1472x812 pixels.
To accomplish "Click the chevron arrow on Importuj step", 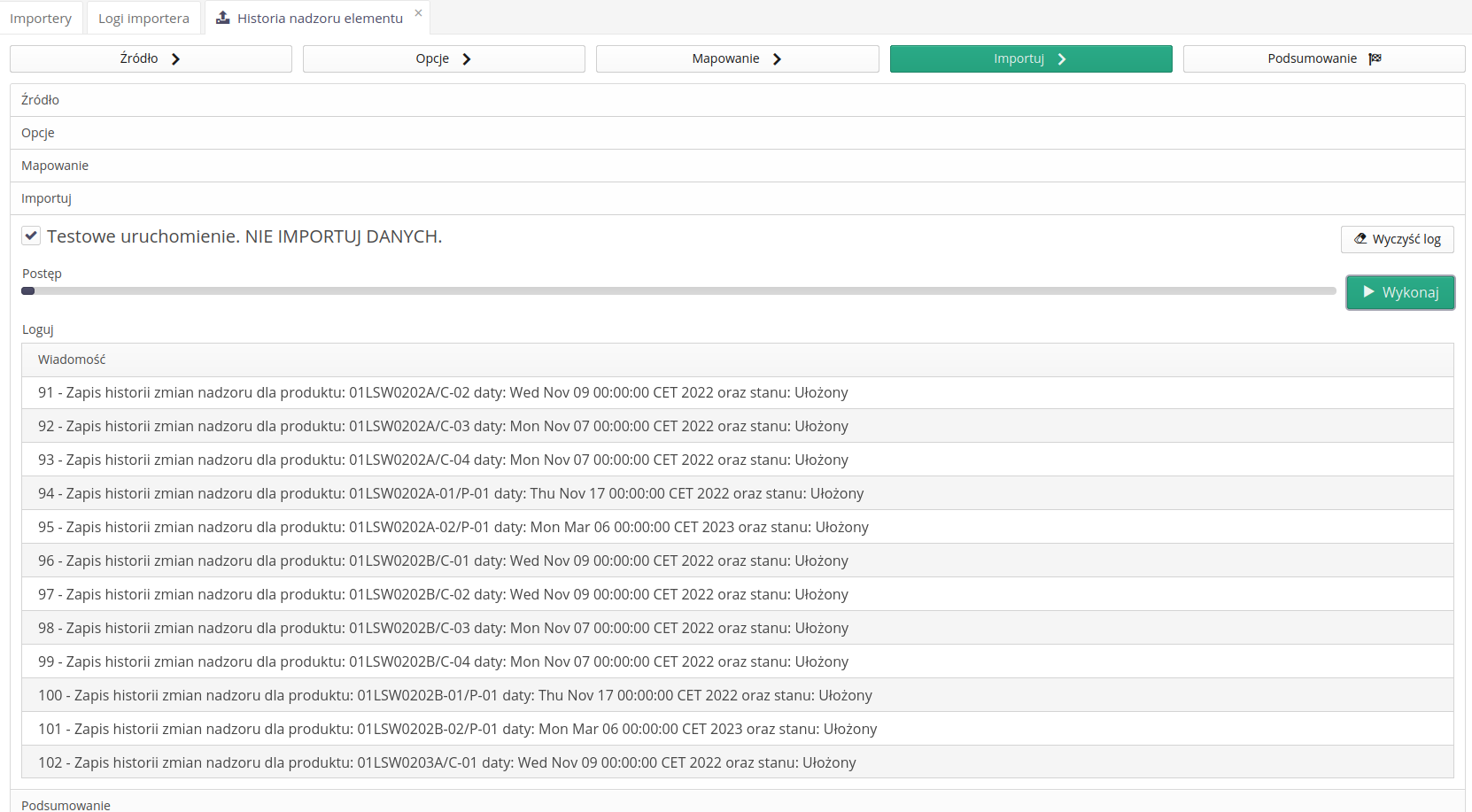I will click(x=1061, y=58).
